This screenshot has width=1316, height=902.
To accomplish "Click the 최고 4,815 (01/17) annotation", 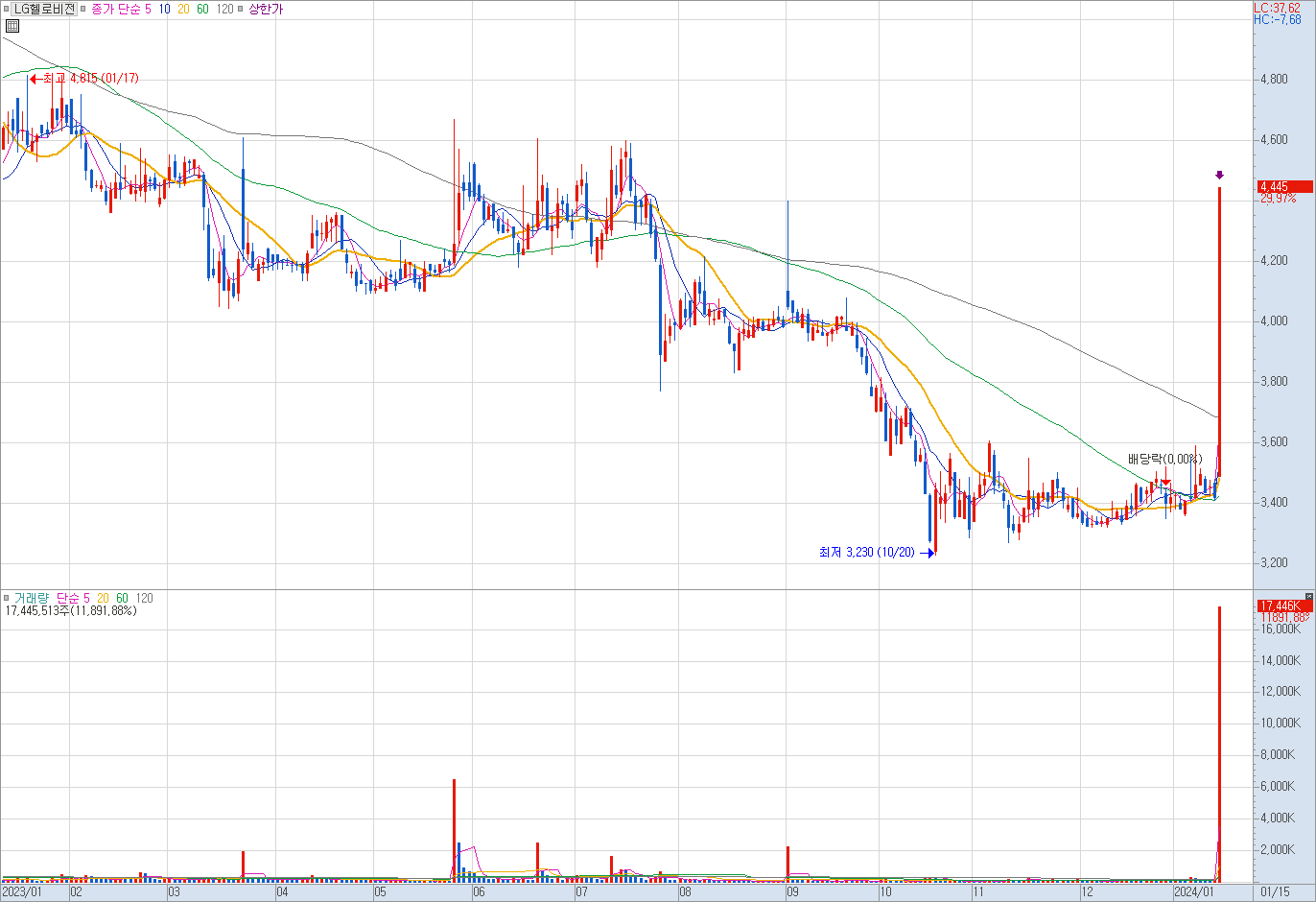I will [91, 79].
